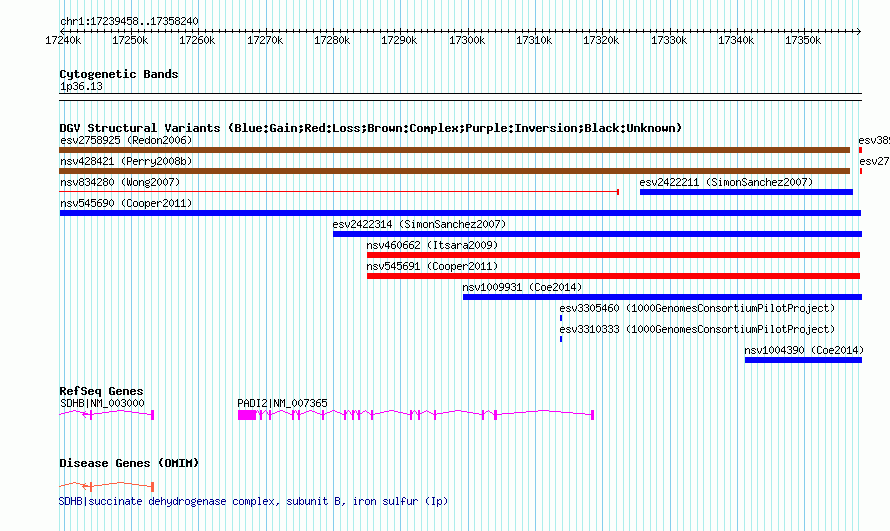The image size is (890, 531).
Task: Select blue nsv1004390 (Coe2014) bar
Action: [803, 360]
